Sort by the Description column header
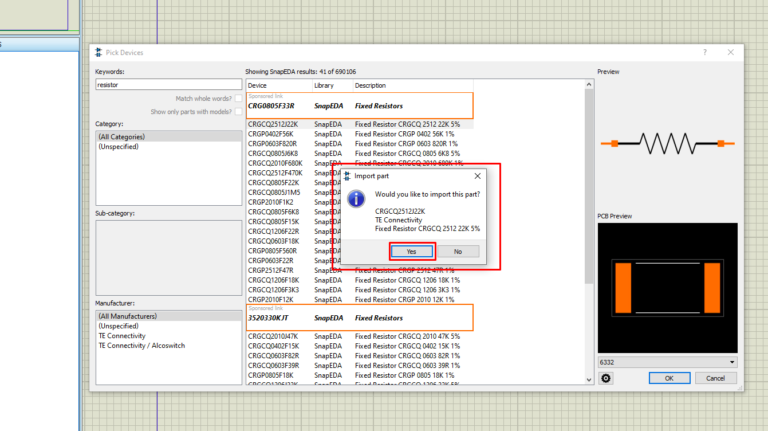The height and width of the screenshot is (431, 768). 412,85
